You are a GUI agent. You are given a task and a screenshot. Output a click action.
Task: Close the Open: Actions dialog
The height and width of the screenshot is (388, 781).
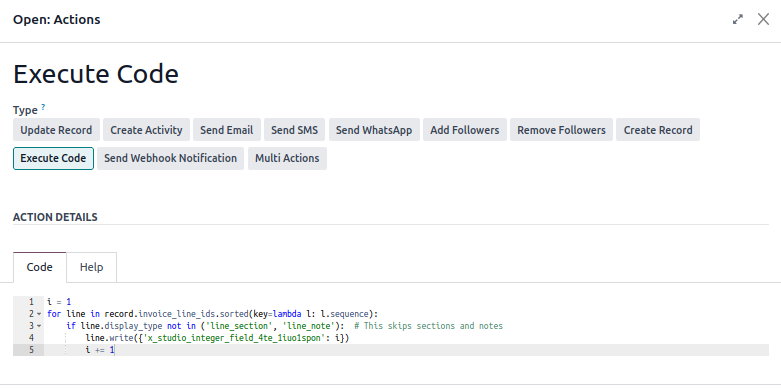(763, 19)
